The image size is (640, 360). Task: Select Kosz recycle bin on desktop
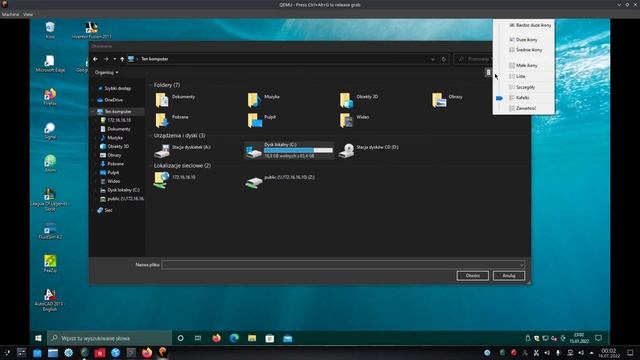coord(50,31)
